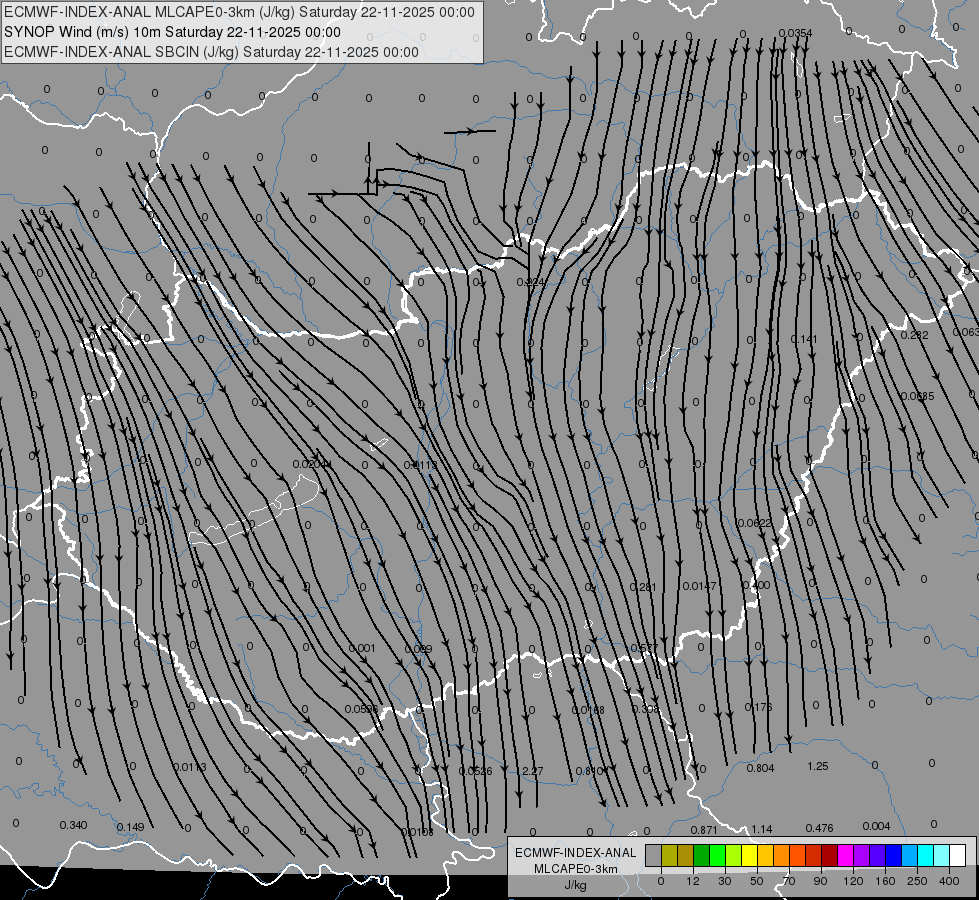Click the map value 0.001
979x900 pixels.
[362, 648]
